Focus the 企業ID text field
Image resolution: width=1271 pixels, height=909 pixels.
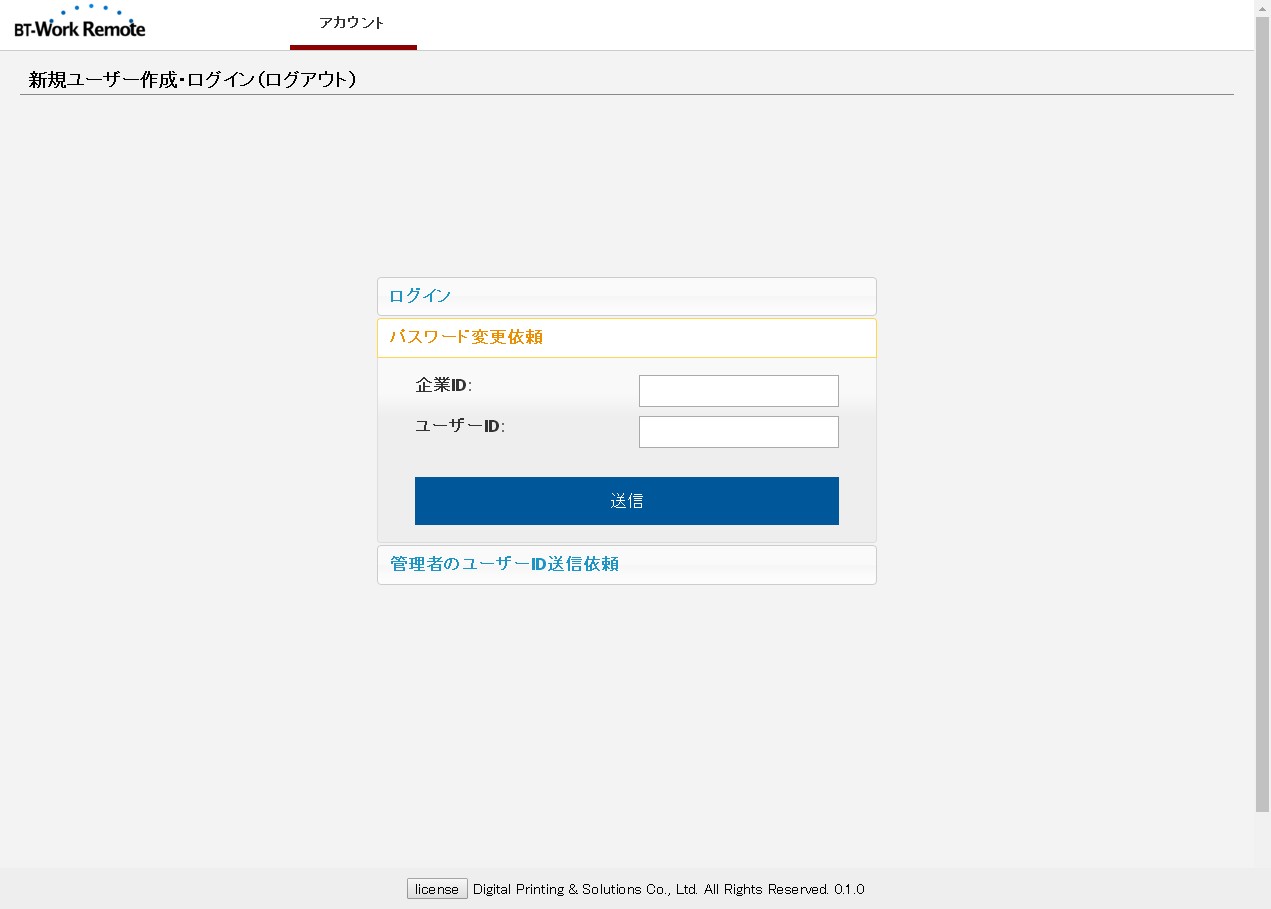pyautogui.click(x=738, y=391)
